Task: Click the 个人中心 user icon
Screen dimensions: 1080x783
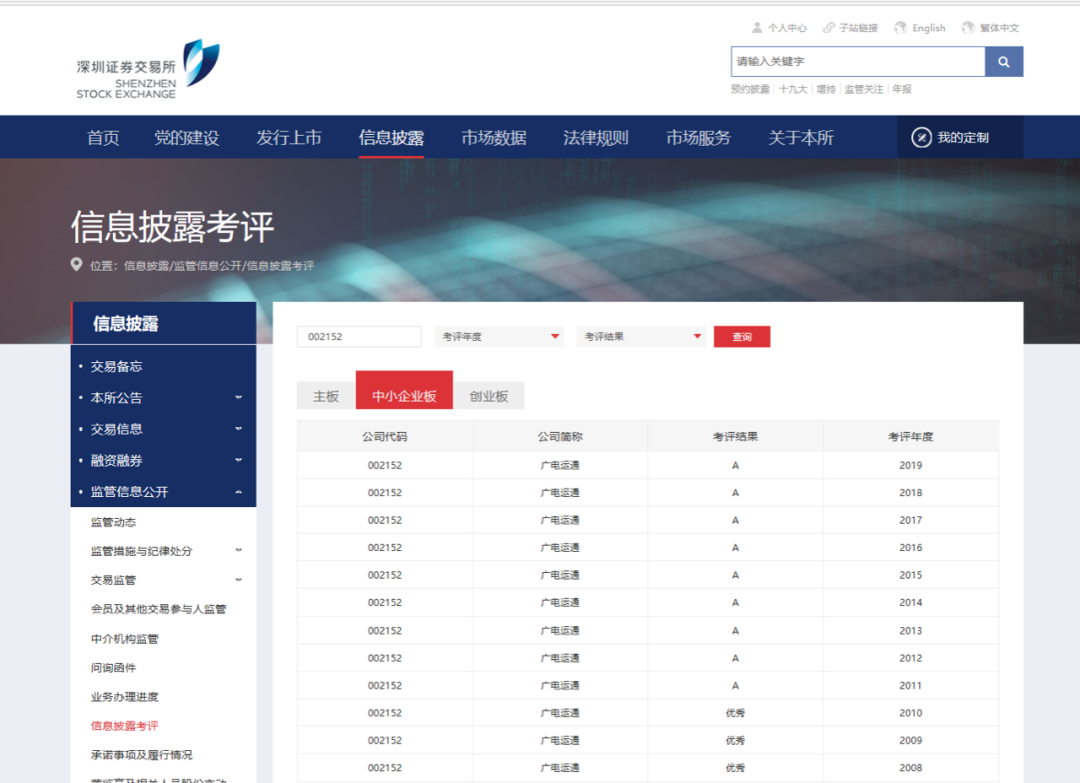Action: pos(758,28)
